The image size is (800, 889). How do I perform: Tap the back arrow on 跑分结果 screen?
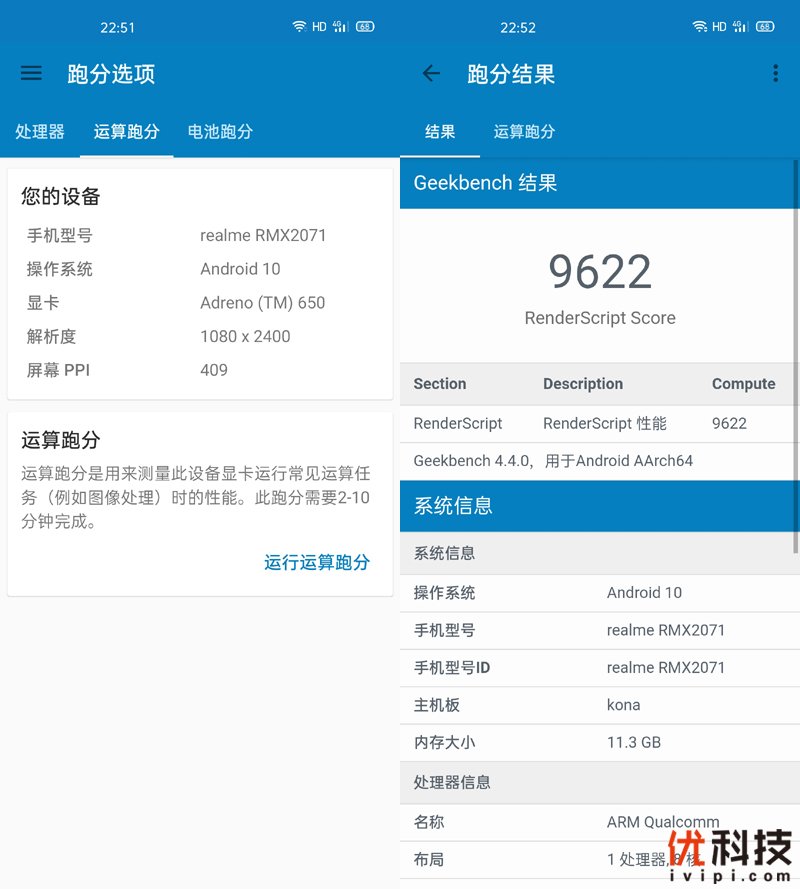point(430,73)
